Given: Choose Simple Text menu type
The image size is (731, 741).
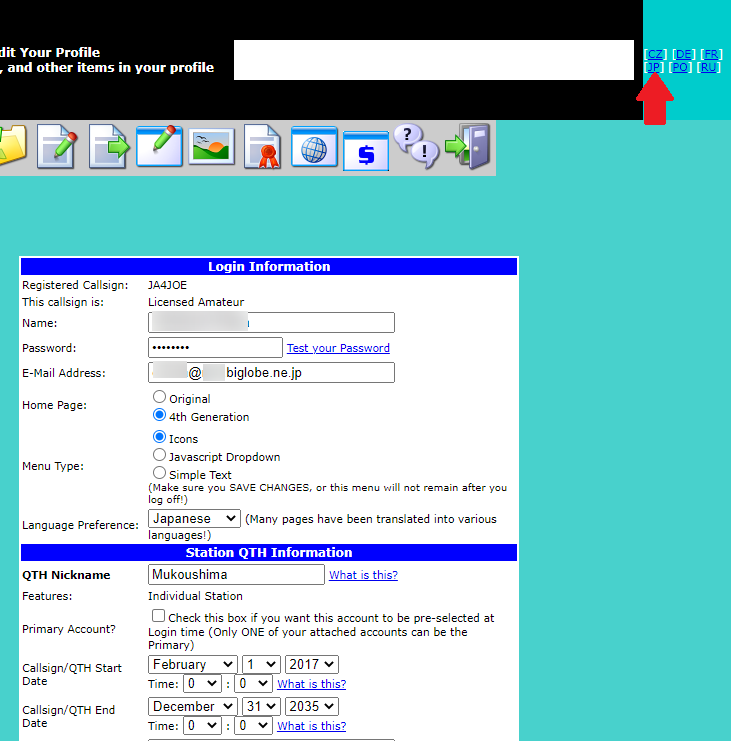Looking at the screenshot, I should coord(159,473).
